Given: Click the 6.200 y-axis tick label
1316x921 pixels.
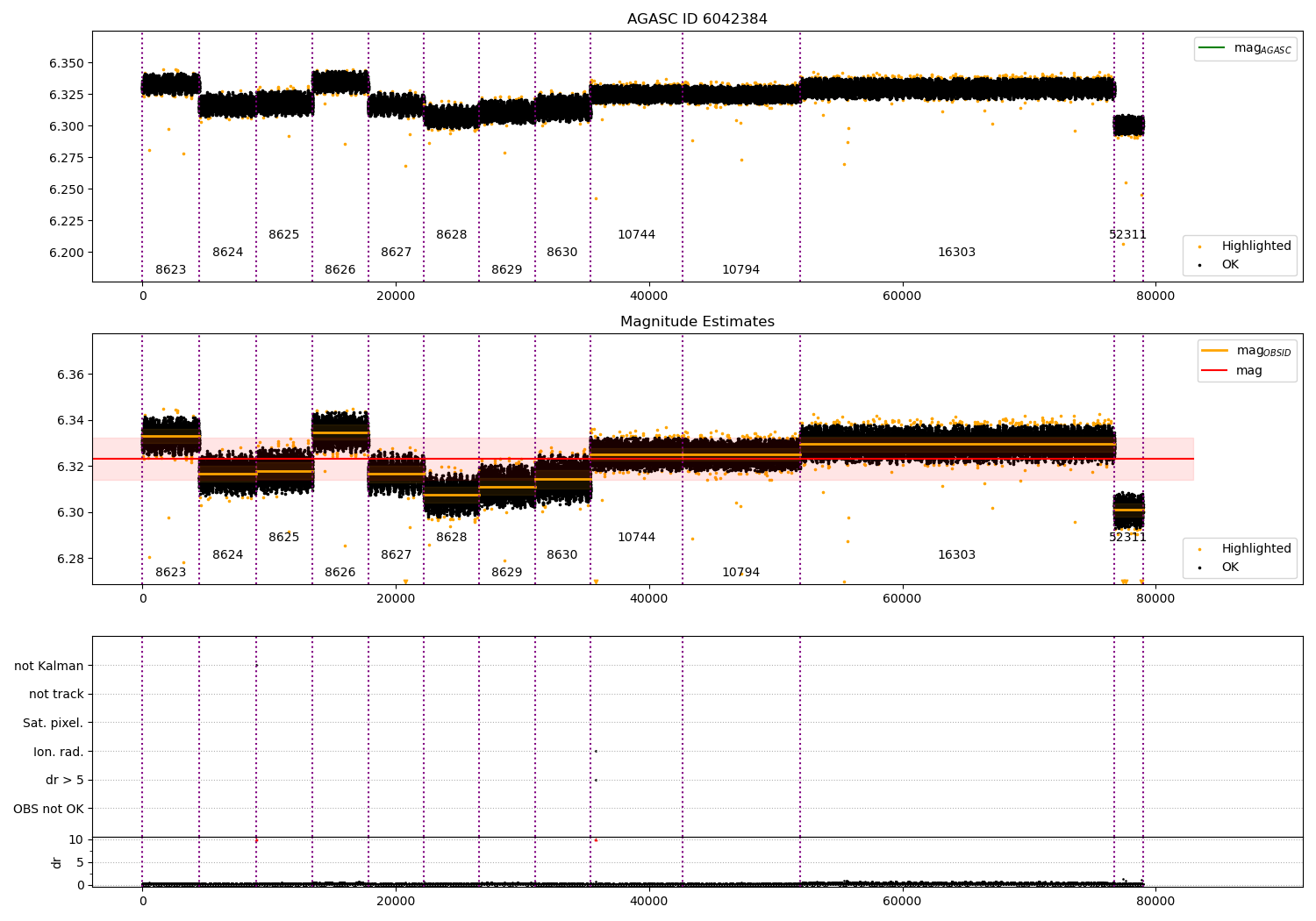Looking at the screenshot, I should (66, 253).
